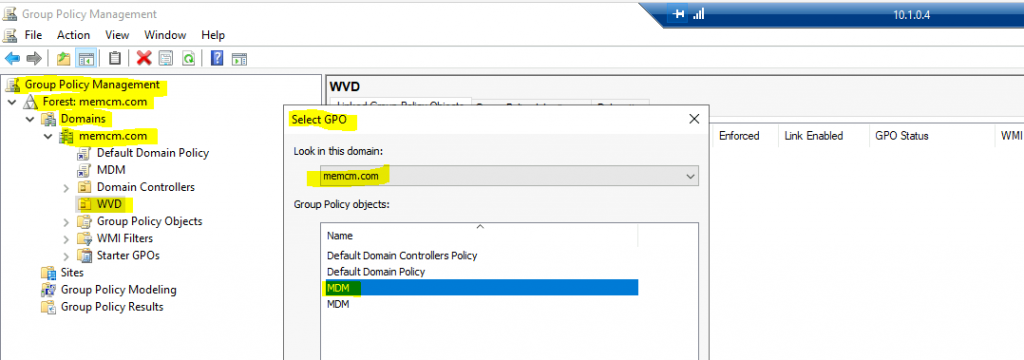Select Default Domain Policy link in tree

tap(153, 153)
